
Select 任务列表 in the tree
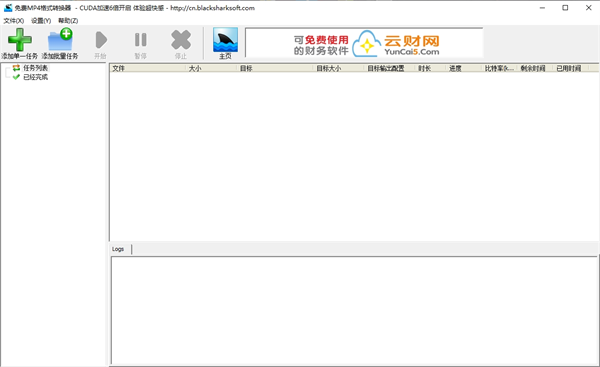tap(36, 68)
